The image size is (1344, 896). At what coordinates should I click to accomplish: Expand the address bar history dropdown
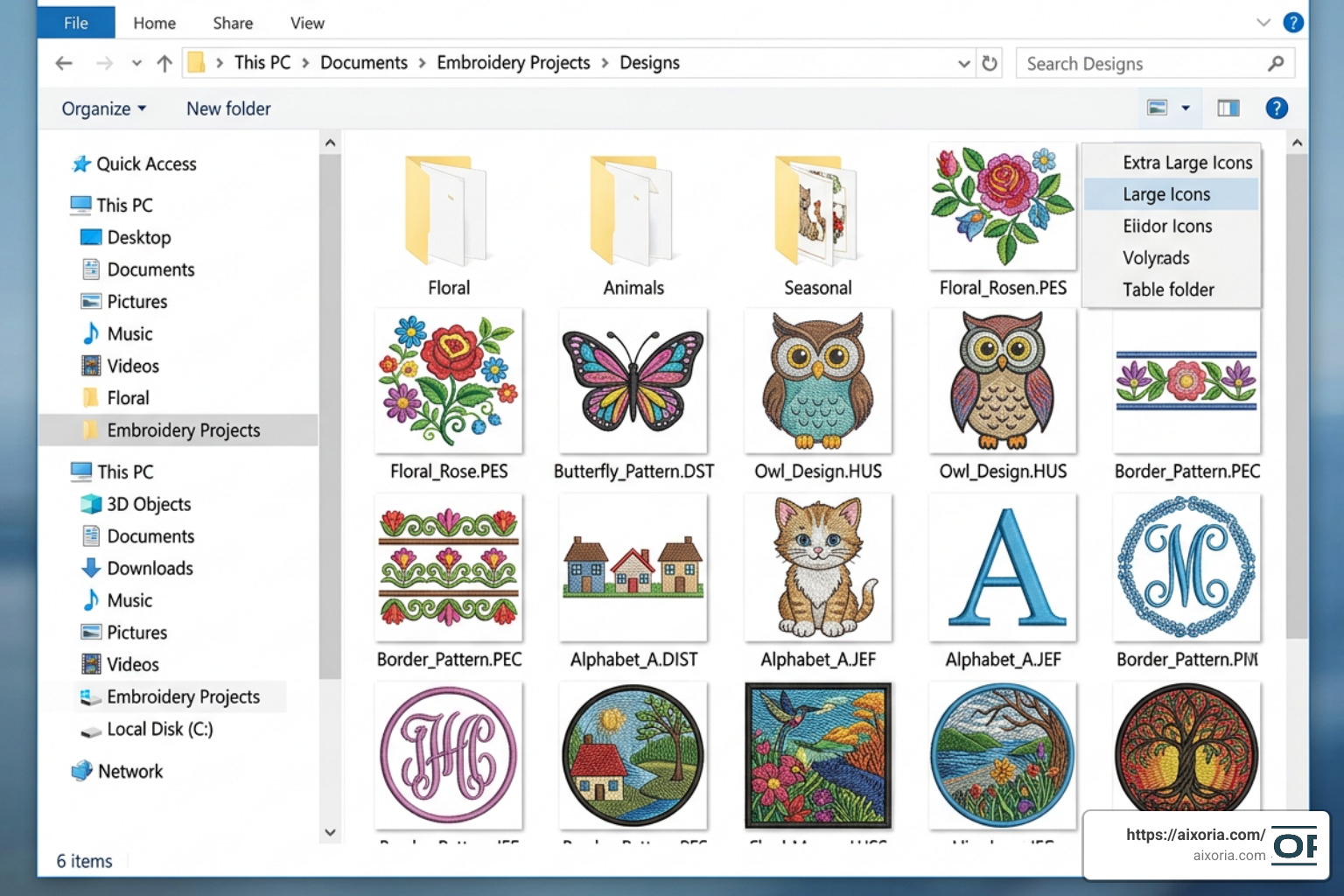(963, 63)
